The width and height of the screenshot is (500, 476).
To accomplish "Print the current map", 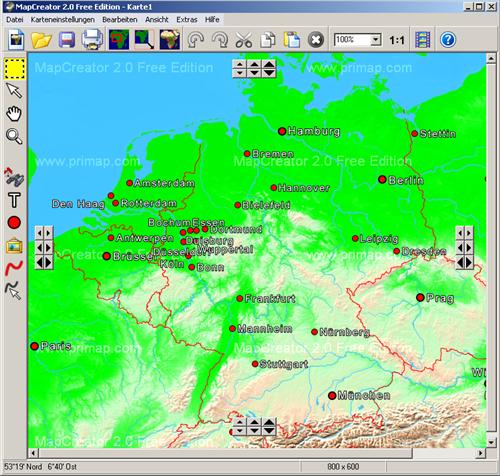I will pos(92,40).
